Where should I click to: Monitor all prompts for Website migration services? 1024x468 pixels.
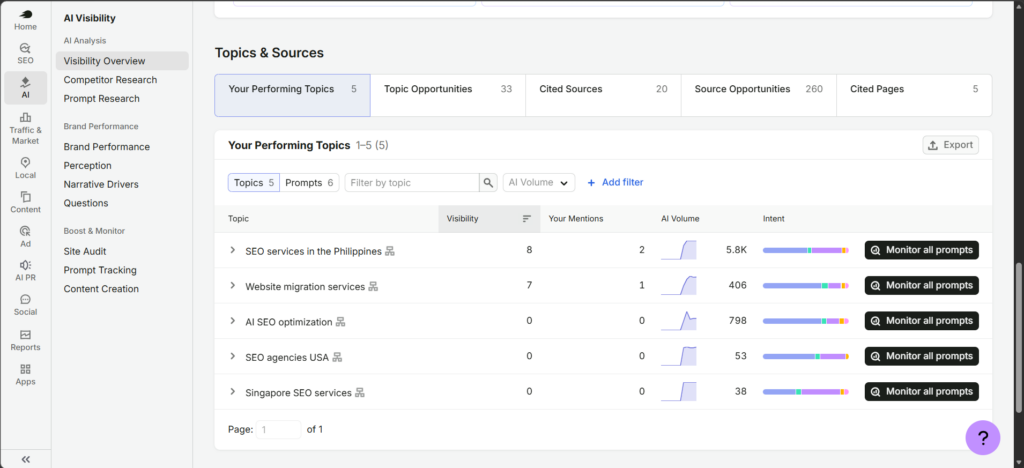(921, 285)
